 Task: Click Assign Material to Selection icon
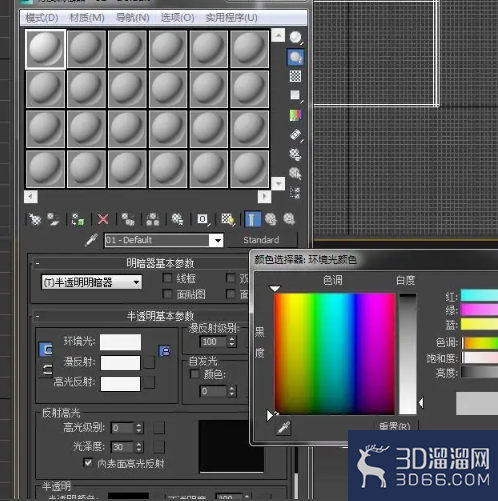78,220
